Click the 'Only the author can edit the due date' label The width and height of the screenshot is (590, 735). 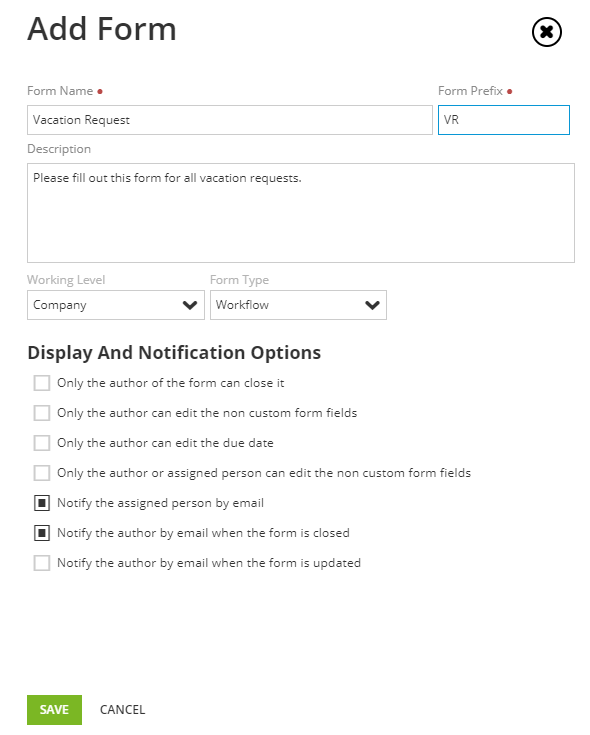click(165, 443)
